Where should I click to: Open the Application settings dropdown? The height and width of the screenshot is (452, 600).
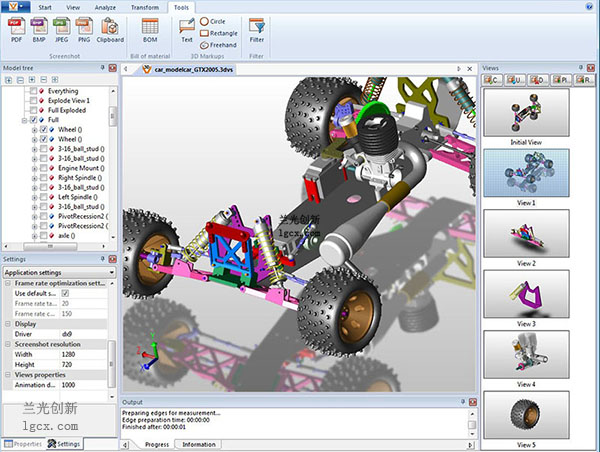pos(57,271)
